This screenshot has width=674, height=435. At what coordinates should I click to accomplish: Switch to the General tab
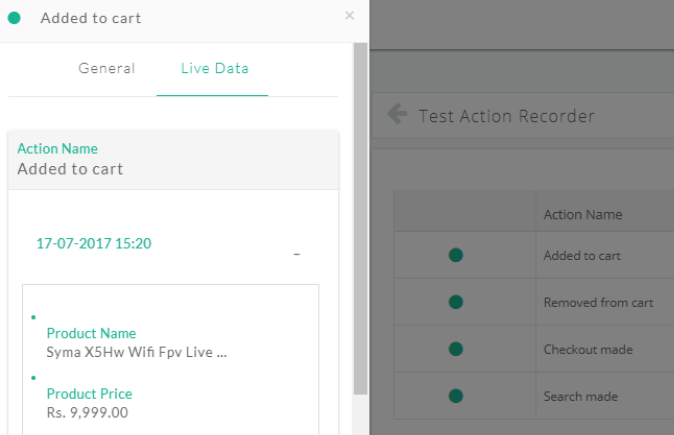click(107, 68)
